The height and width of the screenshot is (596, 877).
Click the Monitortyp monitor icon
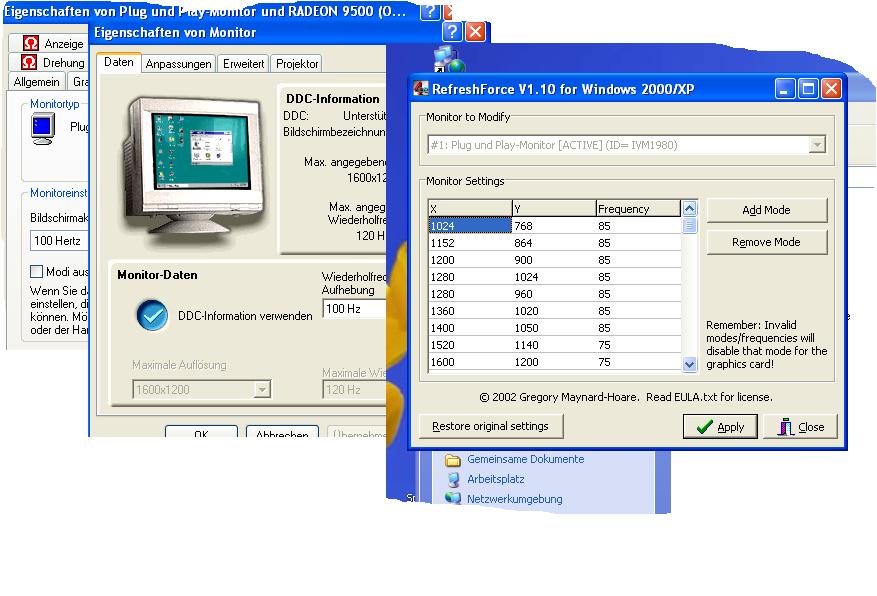(x=43, y=129)
